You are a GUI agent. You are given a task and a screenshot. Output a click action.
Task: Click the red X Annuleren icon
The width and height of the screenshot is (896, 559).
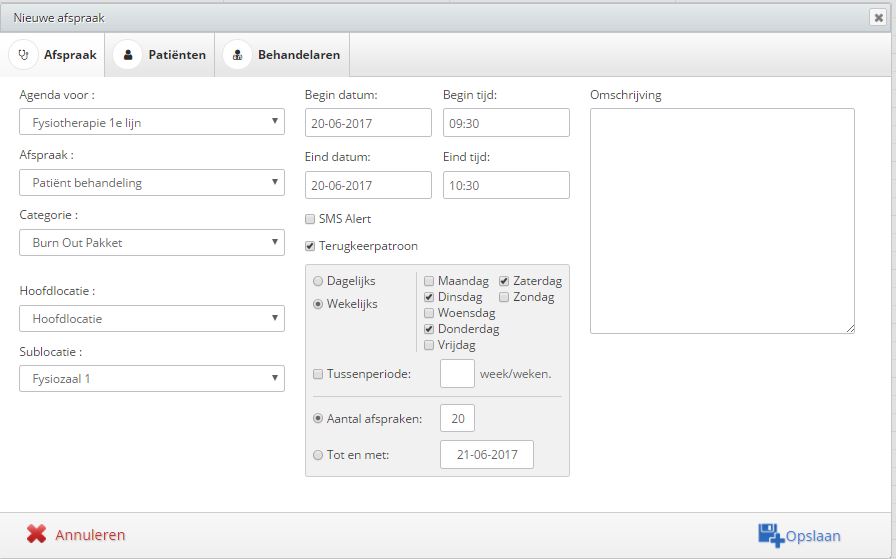pyautogui.click(x=36, y=534)
